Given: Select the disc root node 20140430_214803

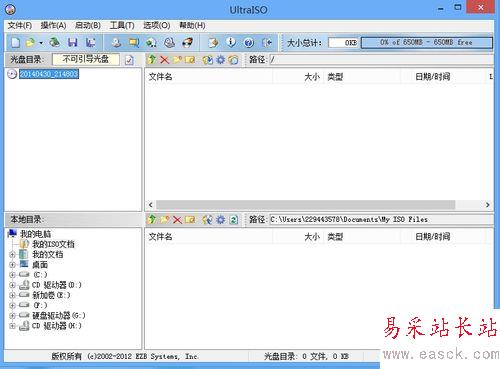Looking at the screenshot, I should click(x=49, y=74).
